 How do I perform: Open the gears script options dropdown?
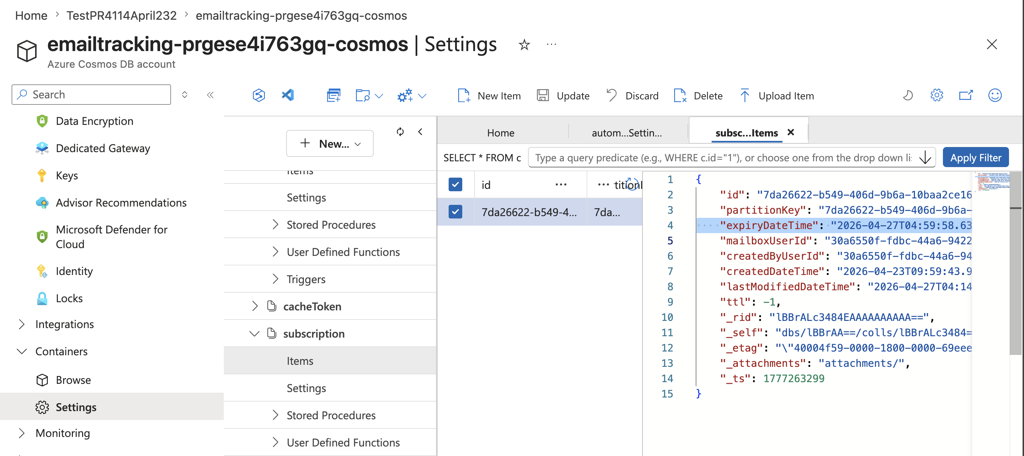(412, 95)
